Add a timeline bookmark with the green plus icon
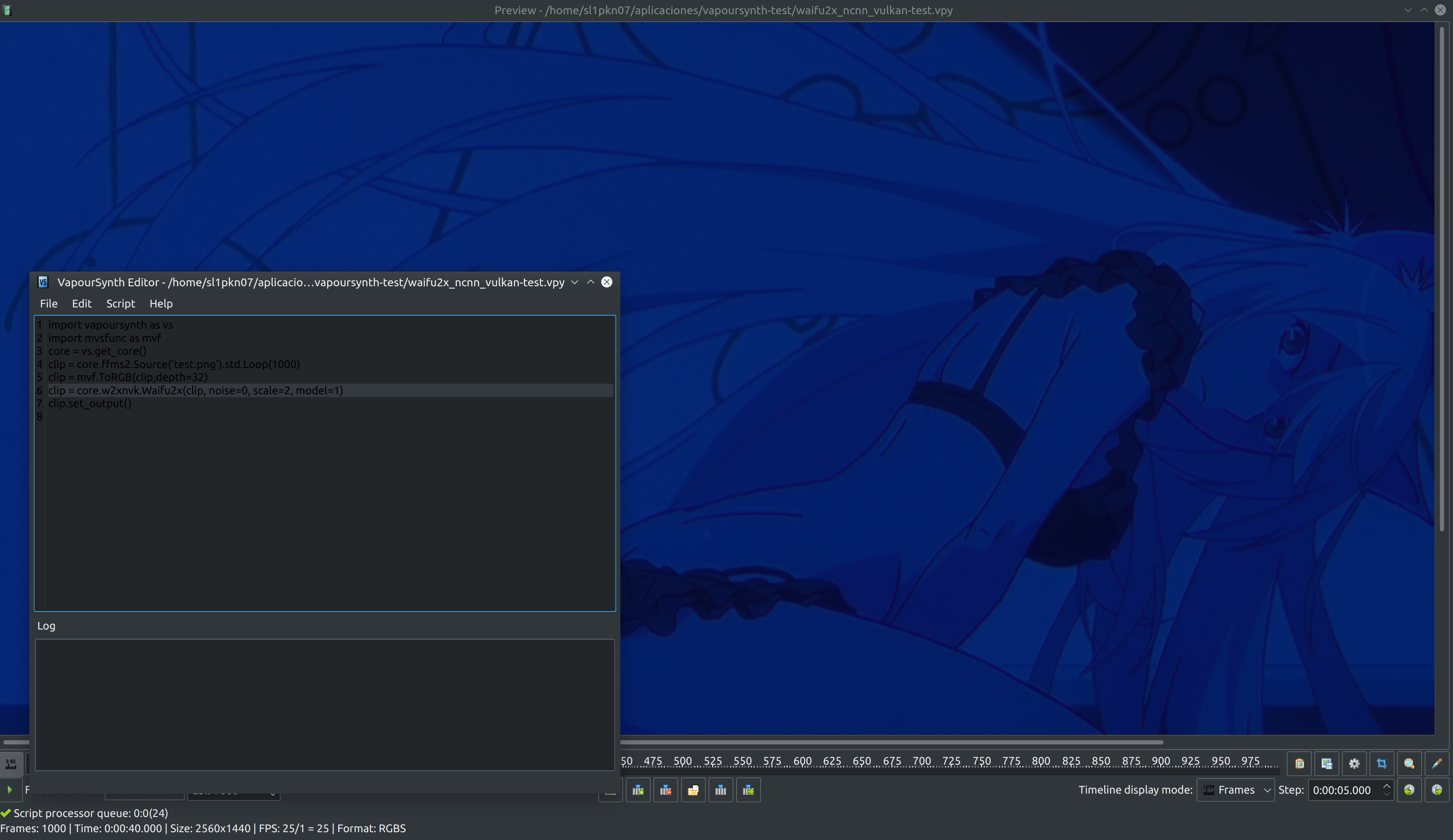Image resolution: width=1453 pixels, height=840 pixels. [x=638, y=790]
